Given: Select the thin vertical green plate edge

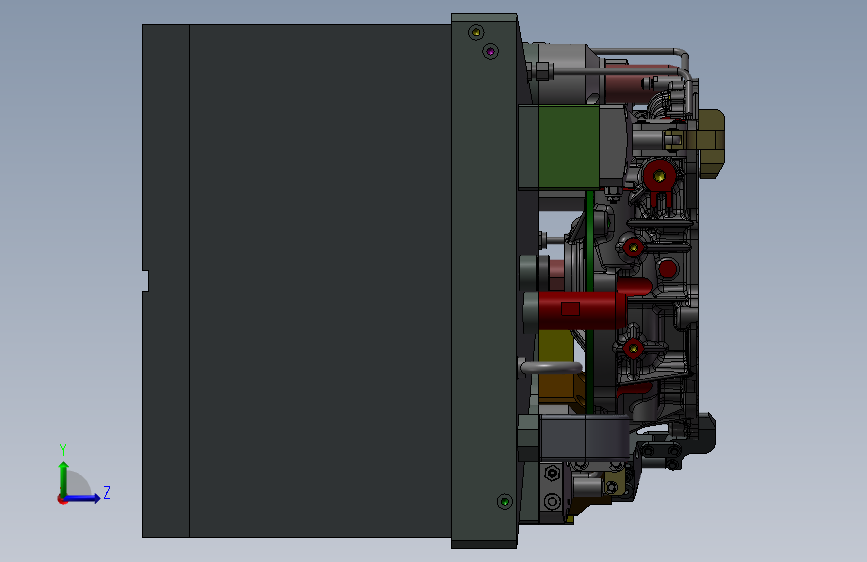Looking at the screenshot, I should (x=590, y=301).
